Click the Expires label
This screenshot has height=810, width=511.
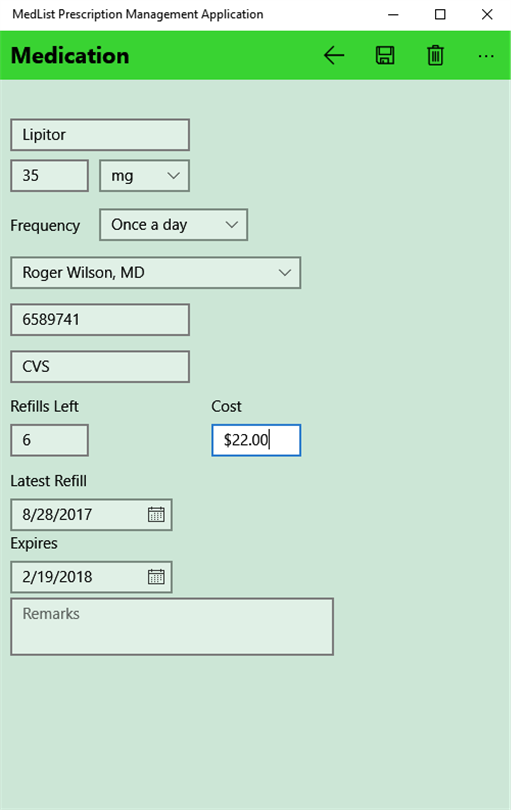pos(34,543)
